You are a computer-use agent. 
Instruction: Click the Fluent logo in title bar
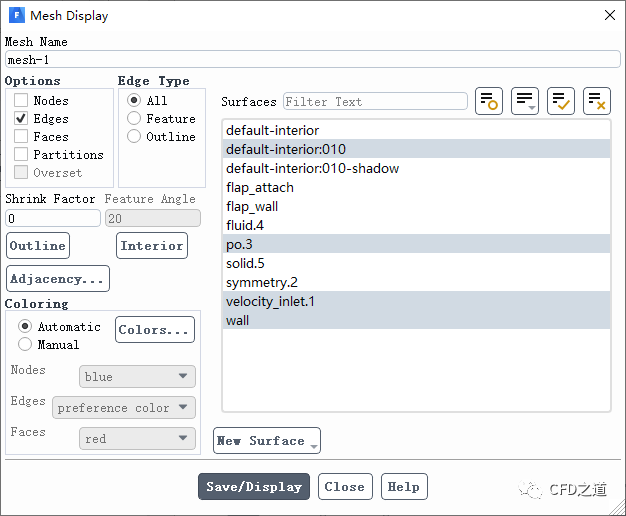(17, 16)
